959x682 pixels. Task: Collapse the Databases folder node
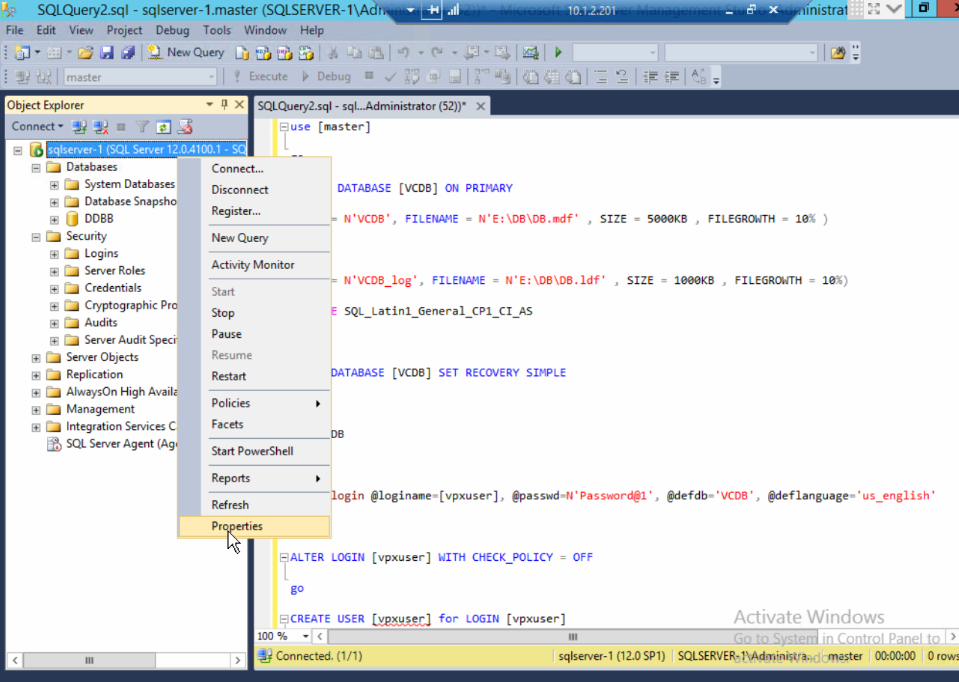(36, 168)
